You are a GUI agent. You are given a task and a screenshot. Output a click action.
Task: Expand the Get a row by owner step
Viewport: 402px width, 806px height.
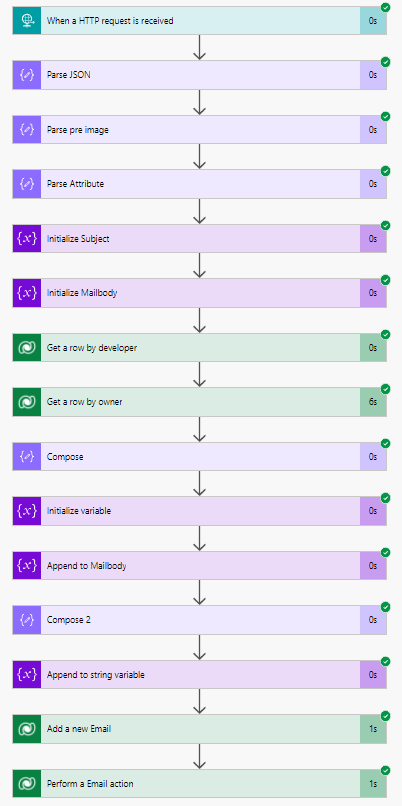(x=199, y=402)
